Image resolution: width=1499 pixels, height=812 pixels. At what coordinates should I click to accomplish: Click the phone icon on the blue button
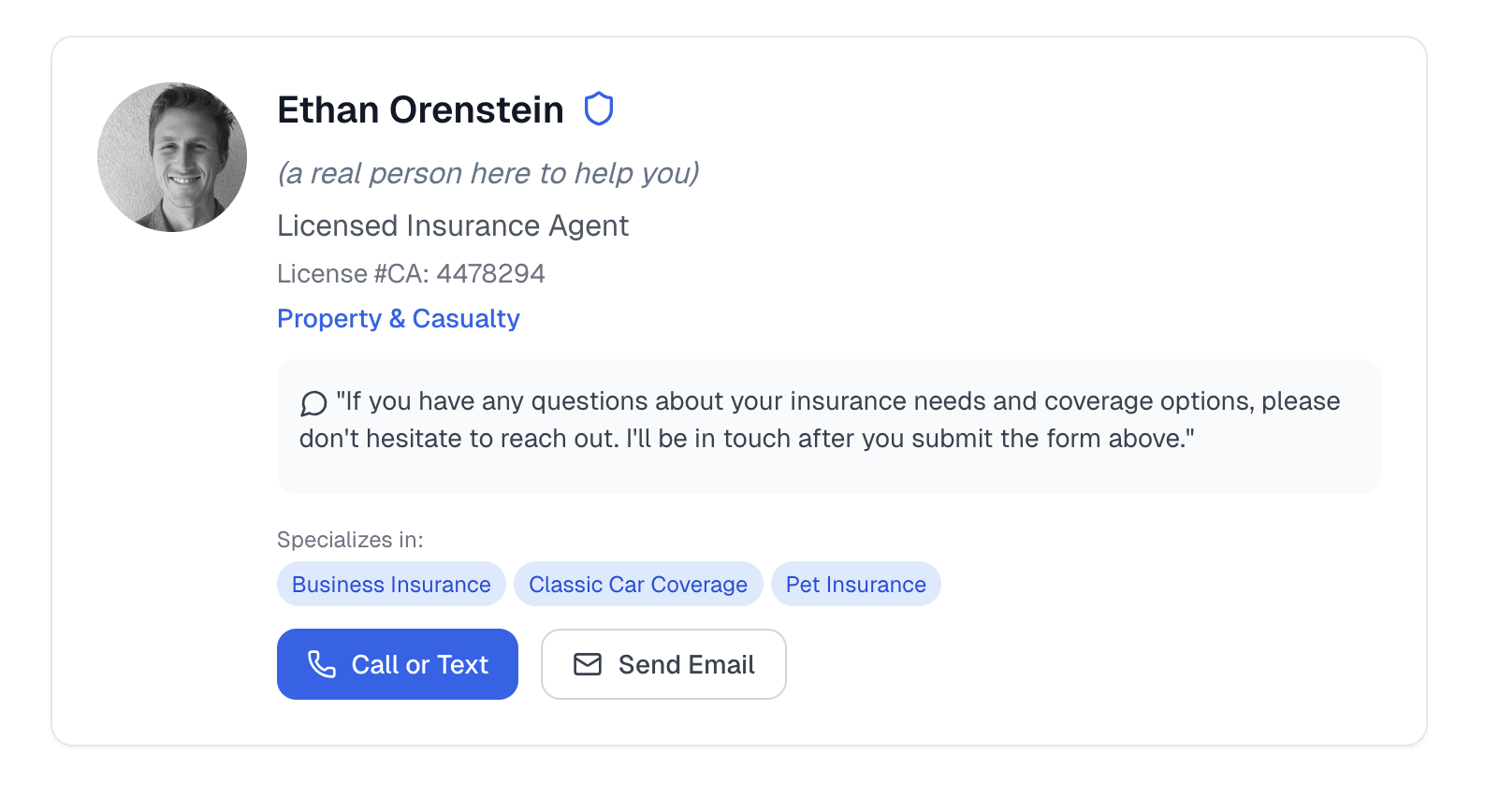tap(322, 664)
